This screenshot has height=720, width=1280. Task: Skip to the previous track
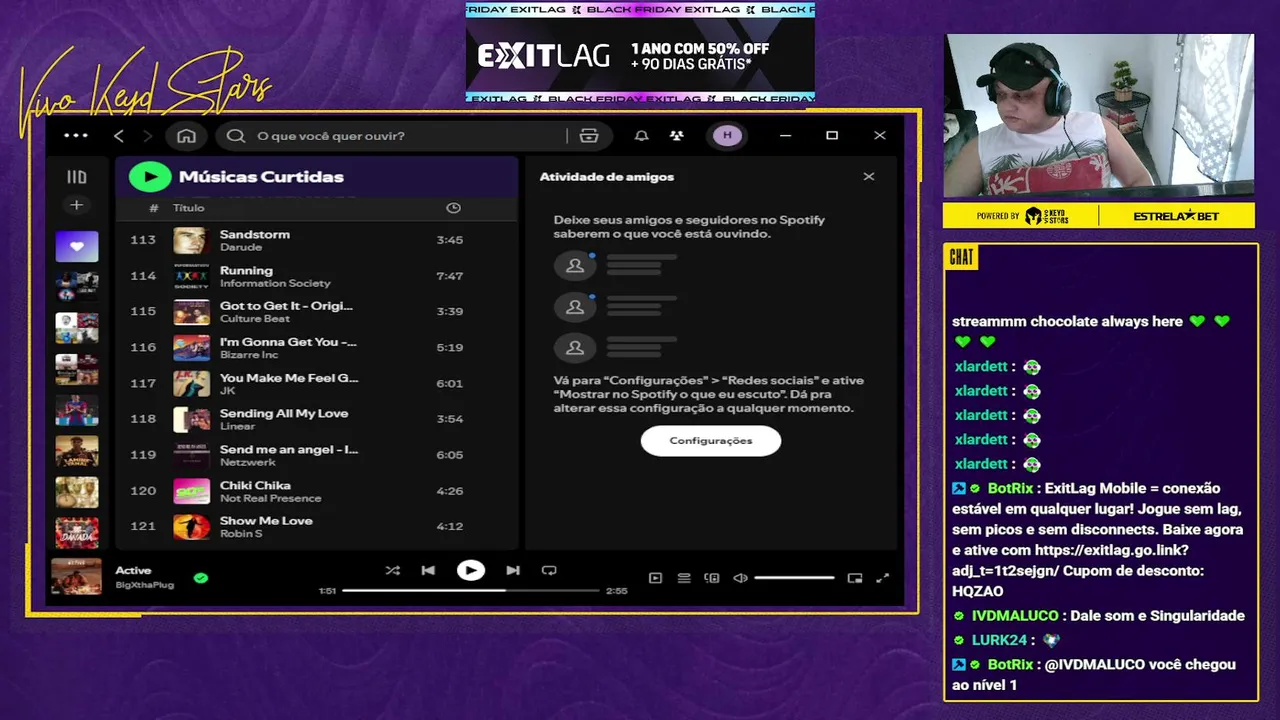(x=428, y=570)
